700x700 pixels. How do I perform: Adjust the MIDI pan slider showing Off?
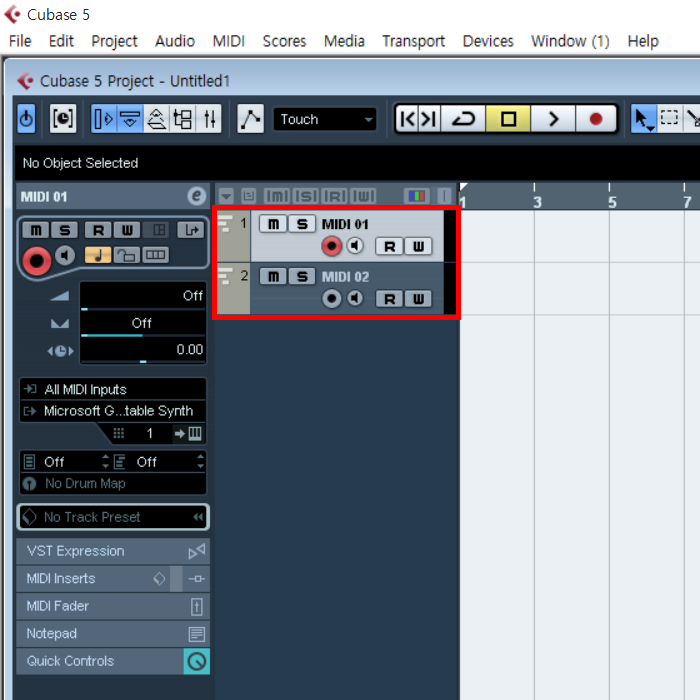tap(143, 324)
